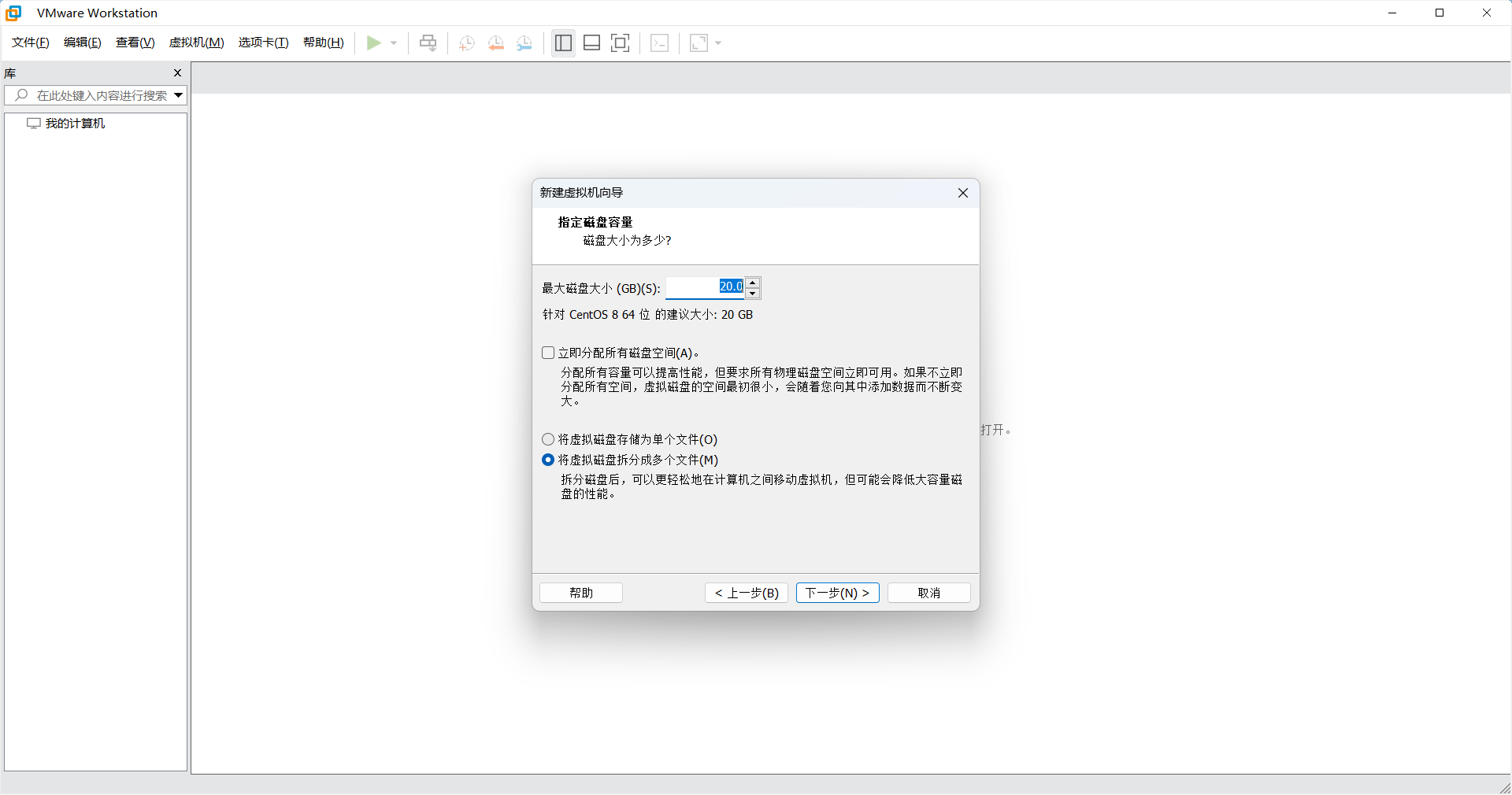Open the 虚拟机(M) menu

[x=197, y=43]
